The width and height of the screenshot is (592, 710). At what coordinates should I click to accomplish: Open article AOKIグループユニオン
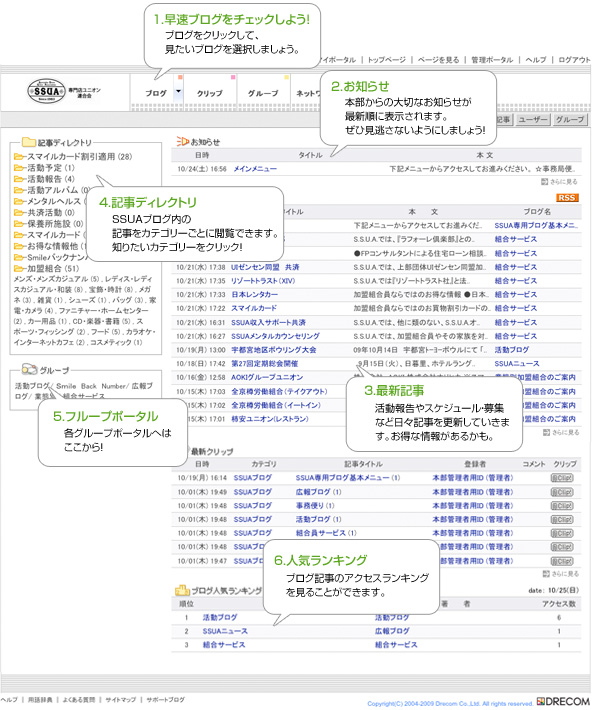(267, 377)
